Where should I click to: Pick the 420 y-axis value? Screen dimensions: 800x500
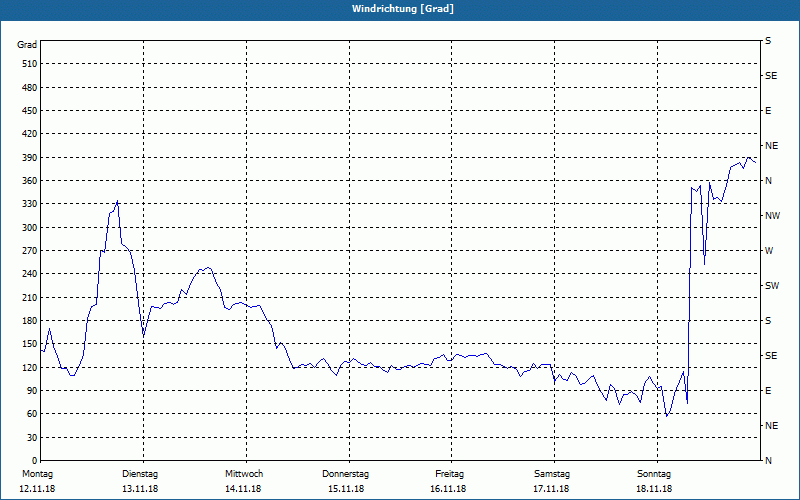pyautogui.click(x=30, y=134)
